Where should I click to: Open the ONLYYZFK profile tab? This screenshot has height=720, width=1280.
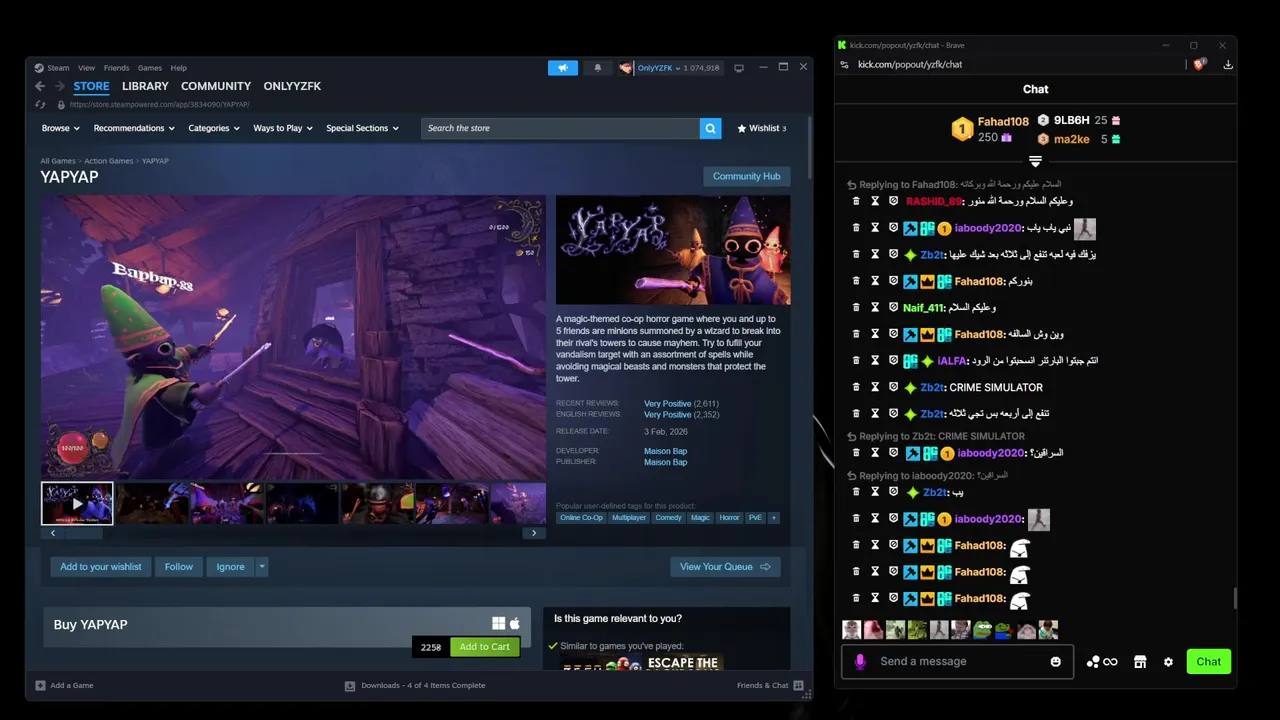point(292,86)
